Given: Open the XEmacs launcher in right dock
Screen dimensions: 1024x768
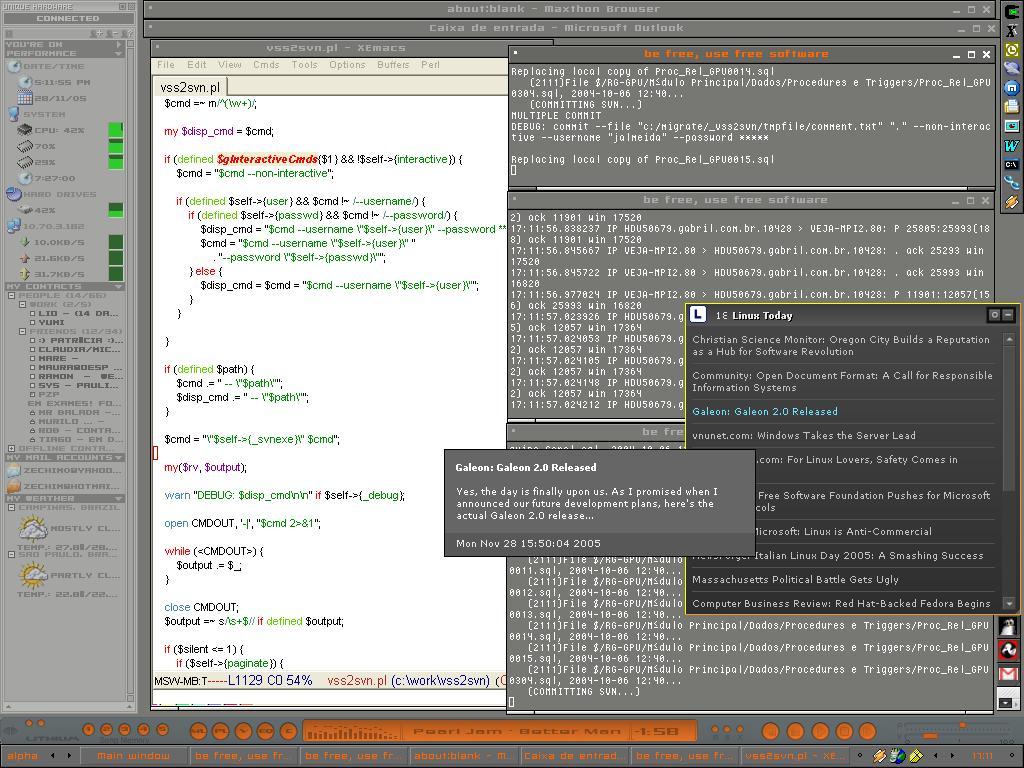Looking at the screenshot, I should pyautogui.click(x=1012, y=31).
